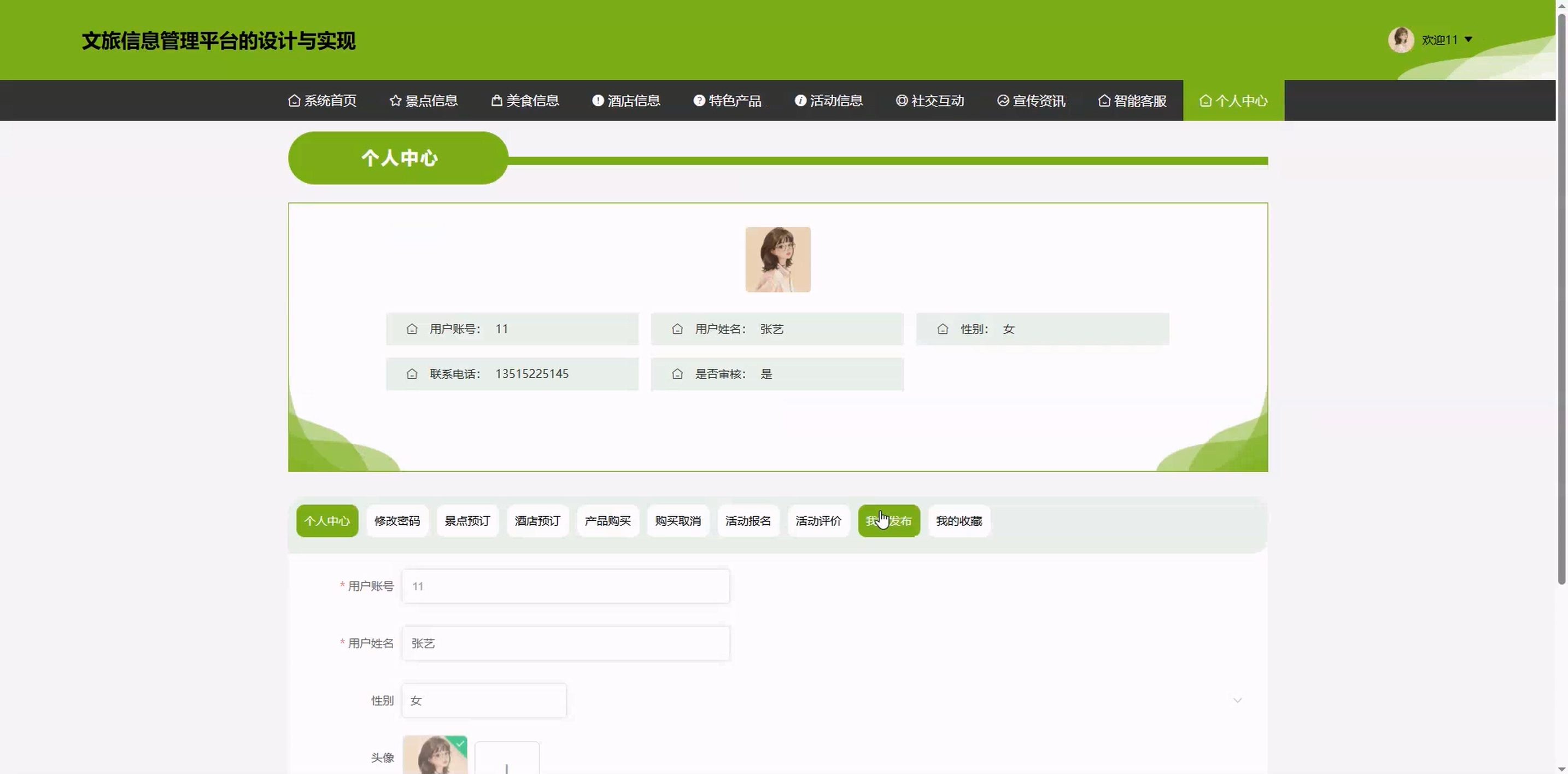This screenshot has width=1568, height=774.
Task: Click the star icon beside 景点信息
Action: (396, 101)
